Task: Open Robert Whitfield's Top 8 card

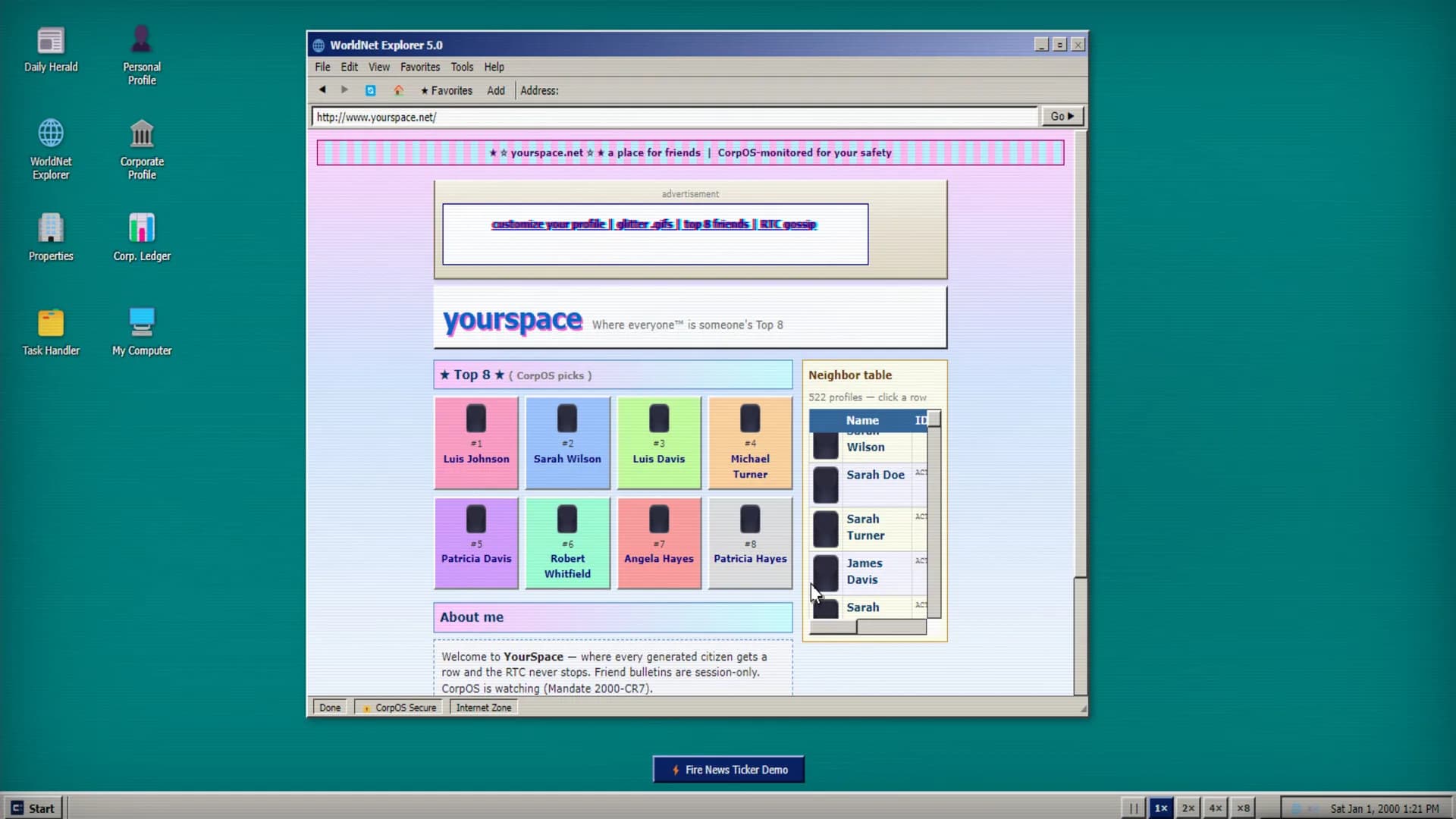Action: tap(567, 543)
